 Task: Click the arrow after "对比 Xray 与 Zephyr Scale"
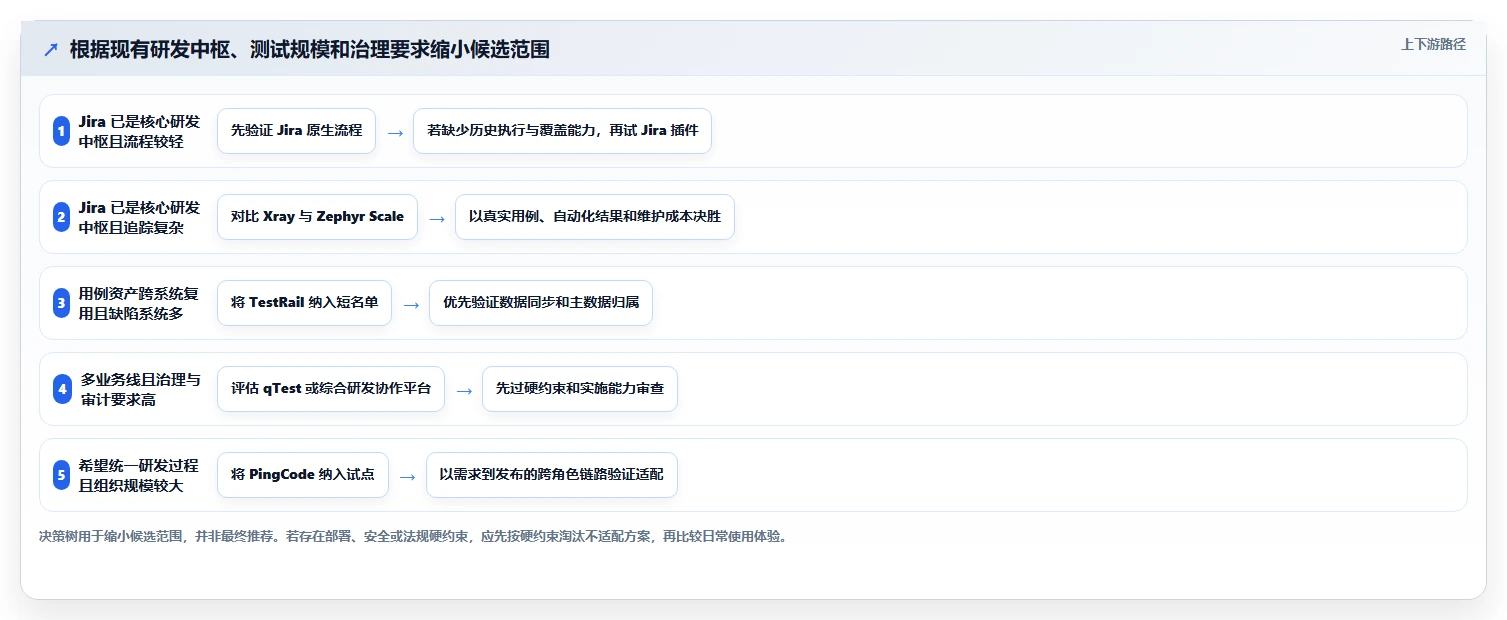point(437,218)
